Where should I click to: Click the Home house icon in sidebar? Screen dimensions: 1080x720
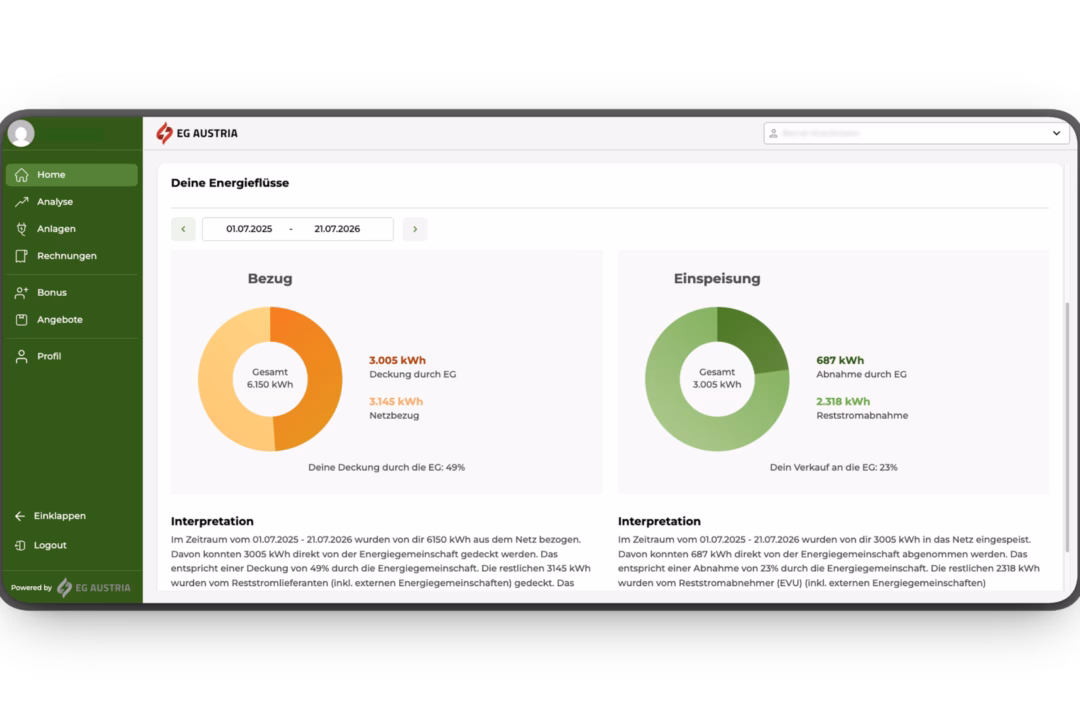click(21, 175)
